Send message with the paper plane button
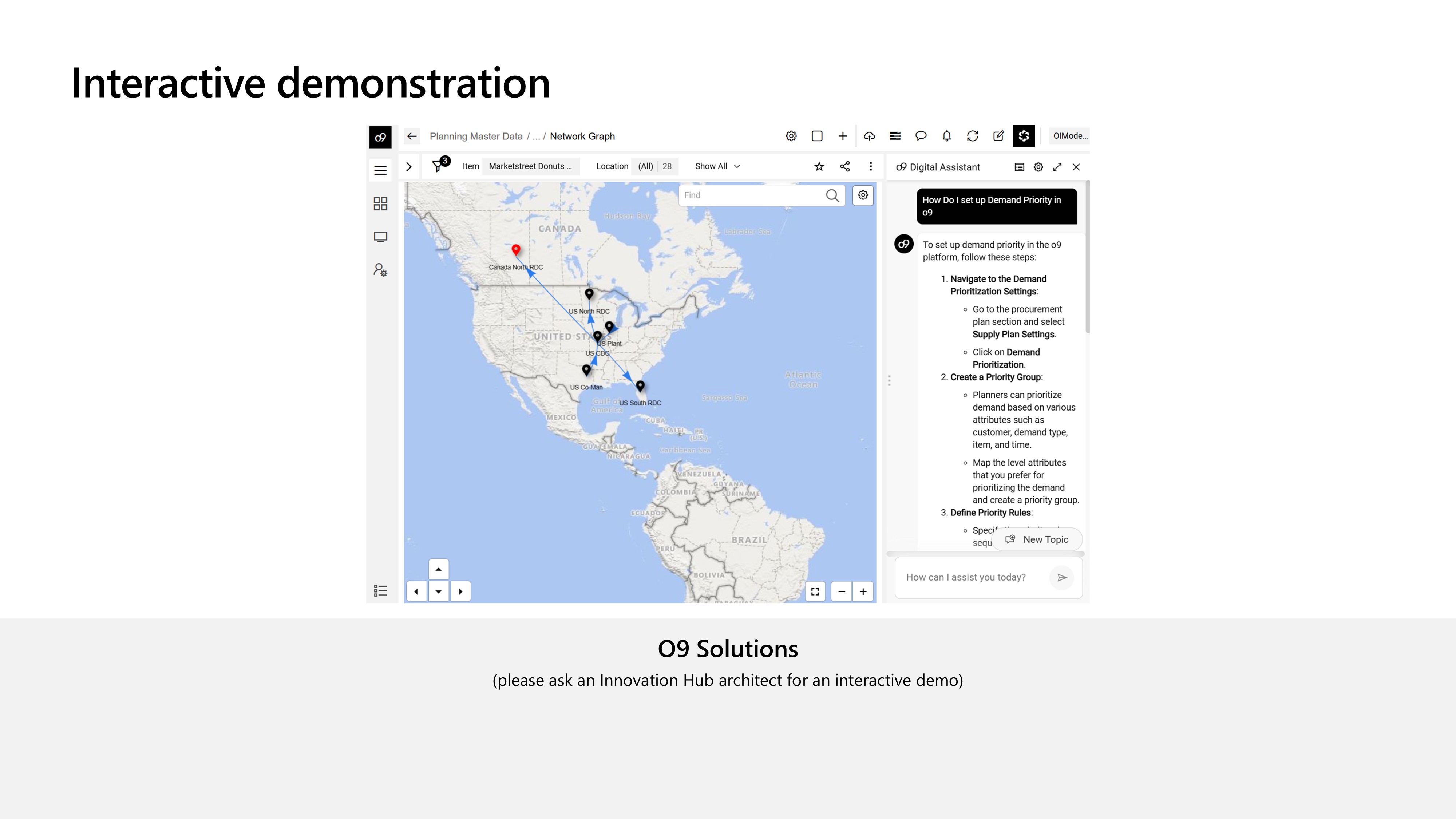 coord(1062,577)
